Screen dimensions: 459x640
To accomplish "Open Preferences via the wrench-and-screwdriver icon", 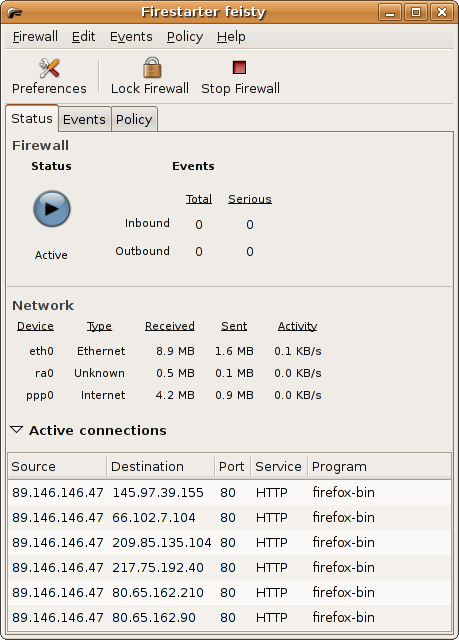I will click(x=49, y=68).
